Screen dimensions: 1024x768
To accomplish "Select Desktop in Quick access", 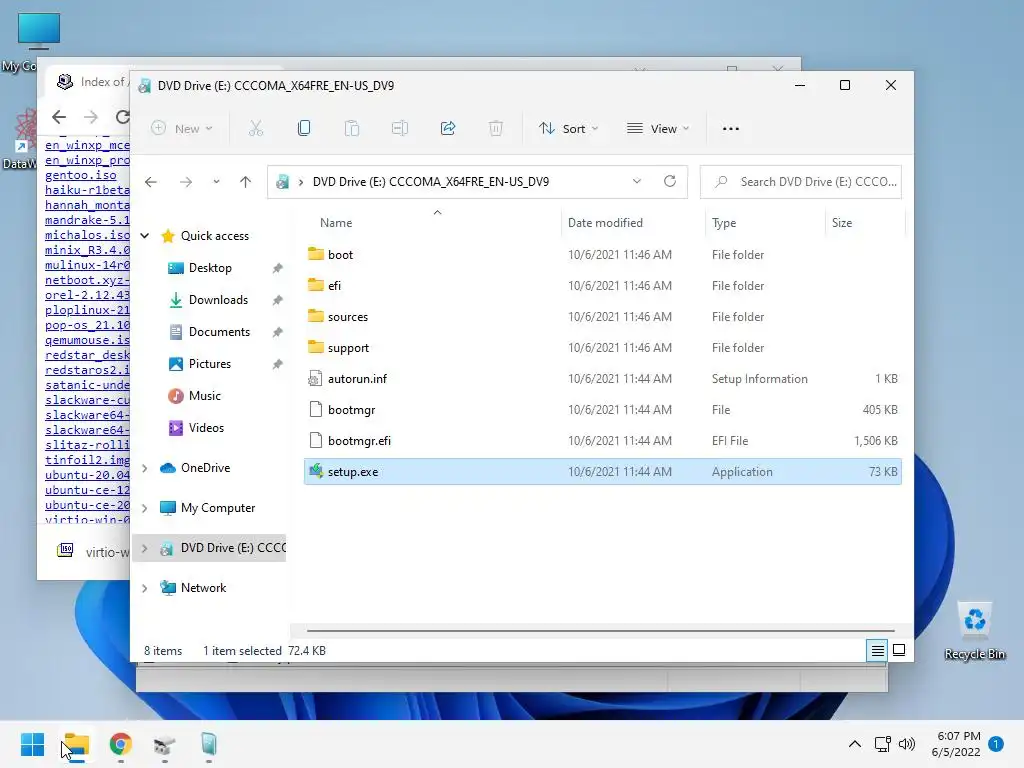I will [x=210, y=268].
